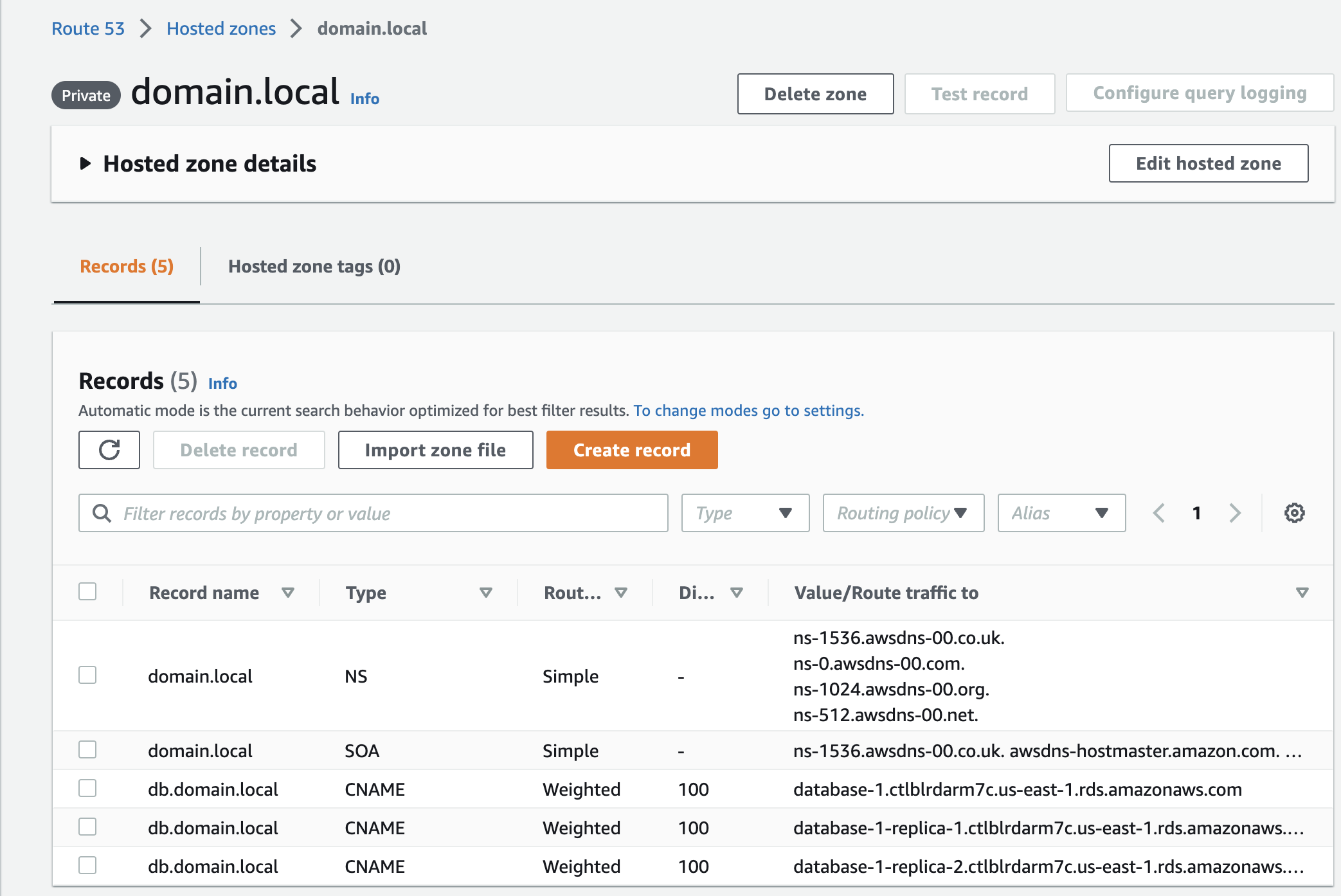
Task: Switch to Hosted zone tags tab
Action: [314, 266]
